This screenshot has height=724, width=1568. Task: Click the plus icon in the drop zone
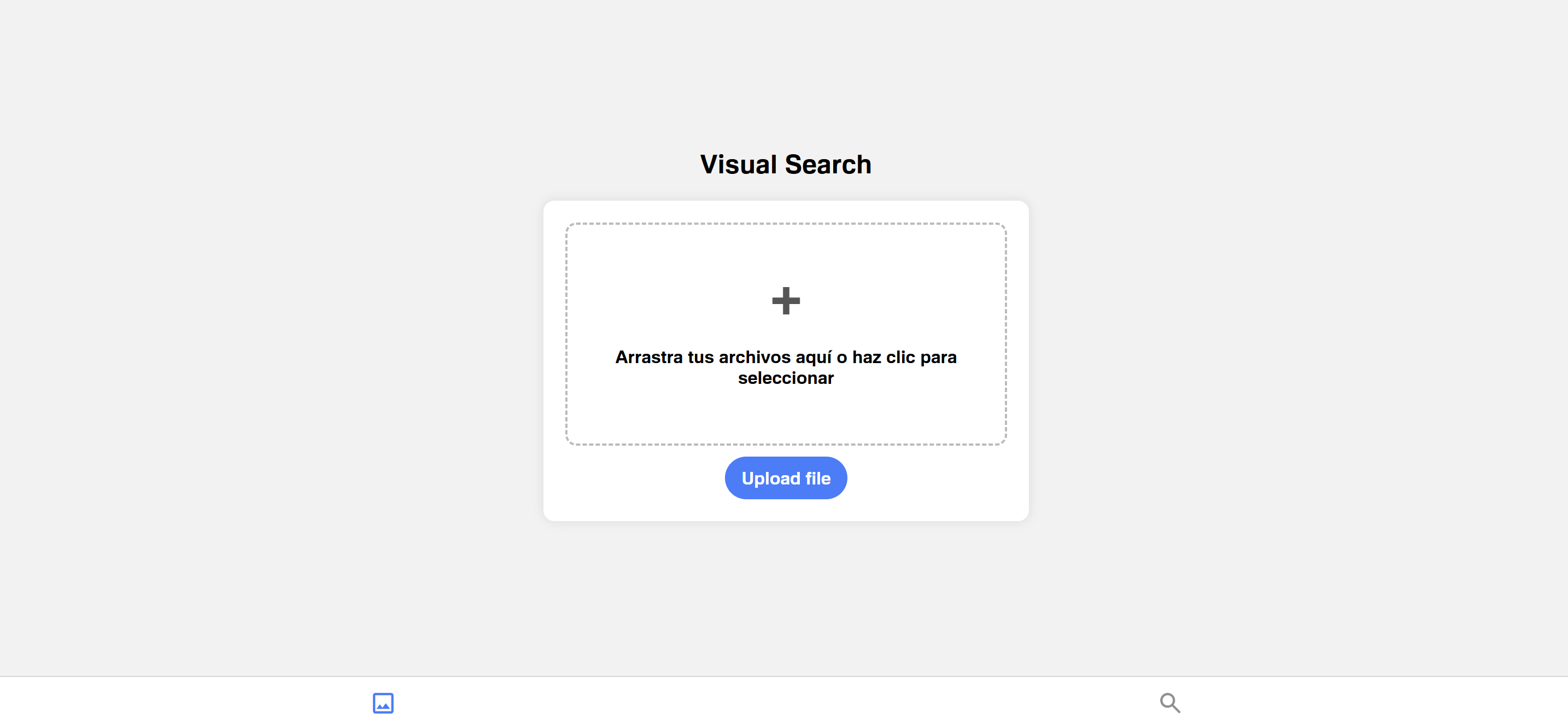(786, 301)
